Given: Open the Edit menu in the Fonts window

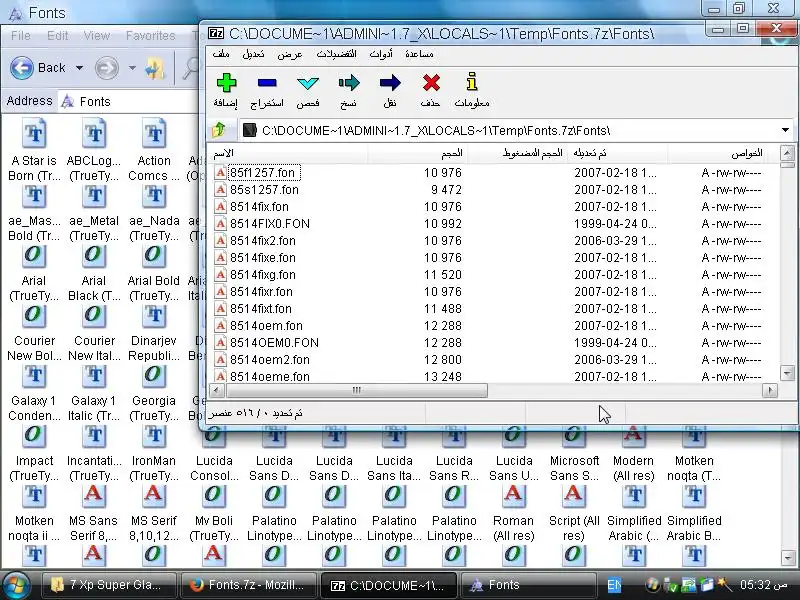Looking at the screenshot, I should pyautogui.click(x=57, y=36).
